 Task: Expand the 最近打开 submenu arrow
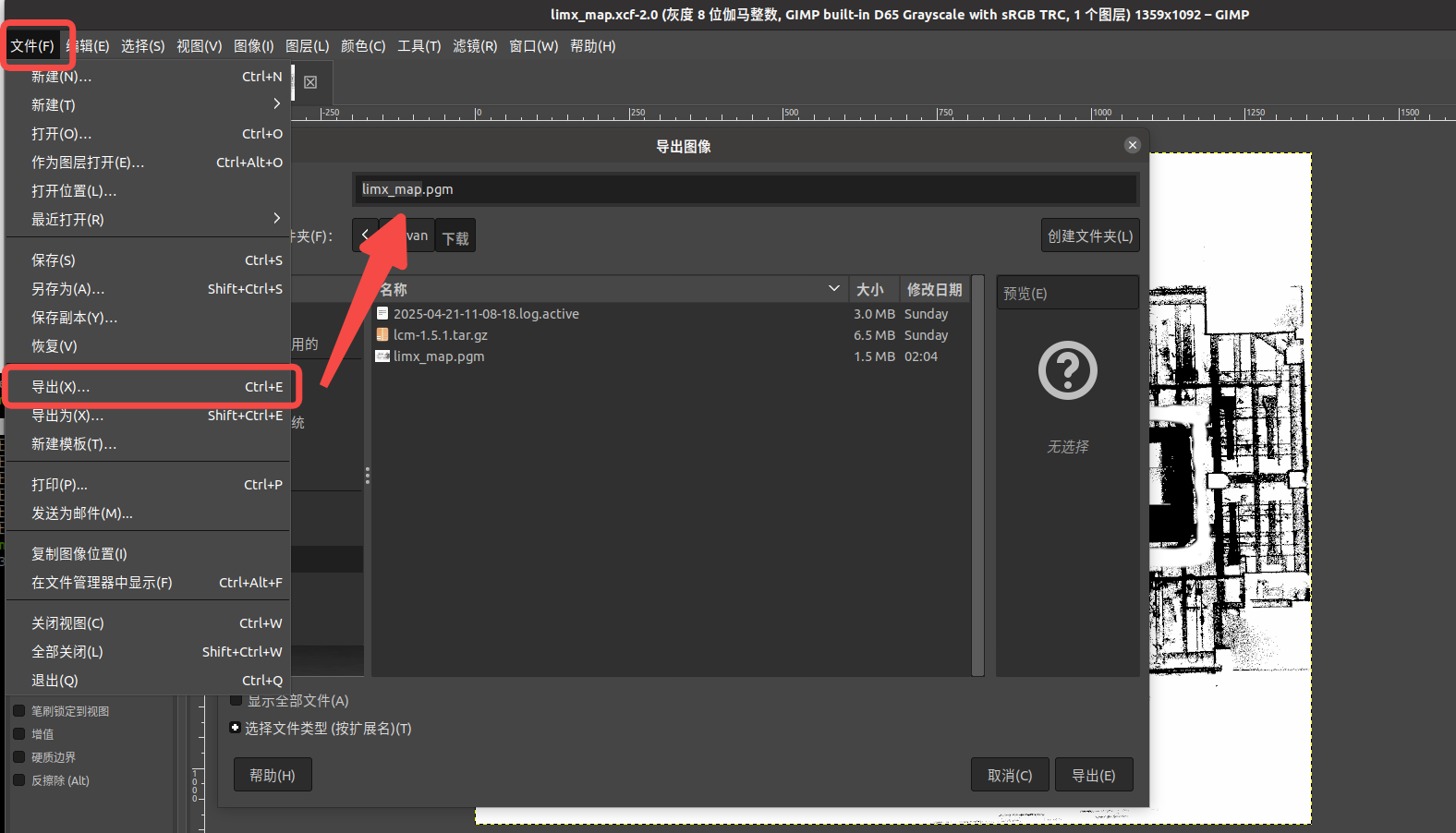tap(276, 219)
